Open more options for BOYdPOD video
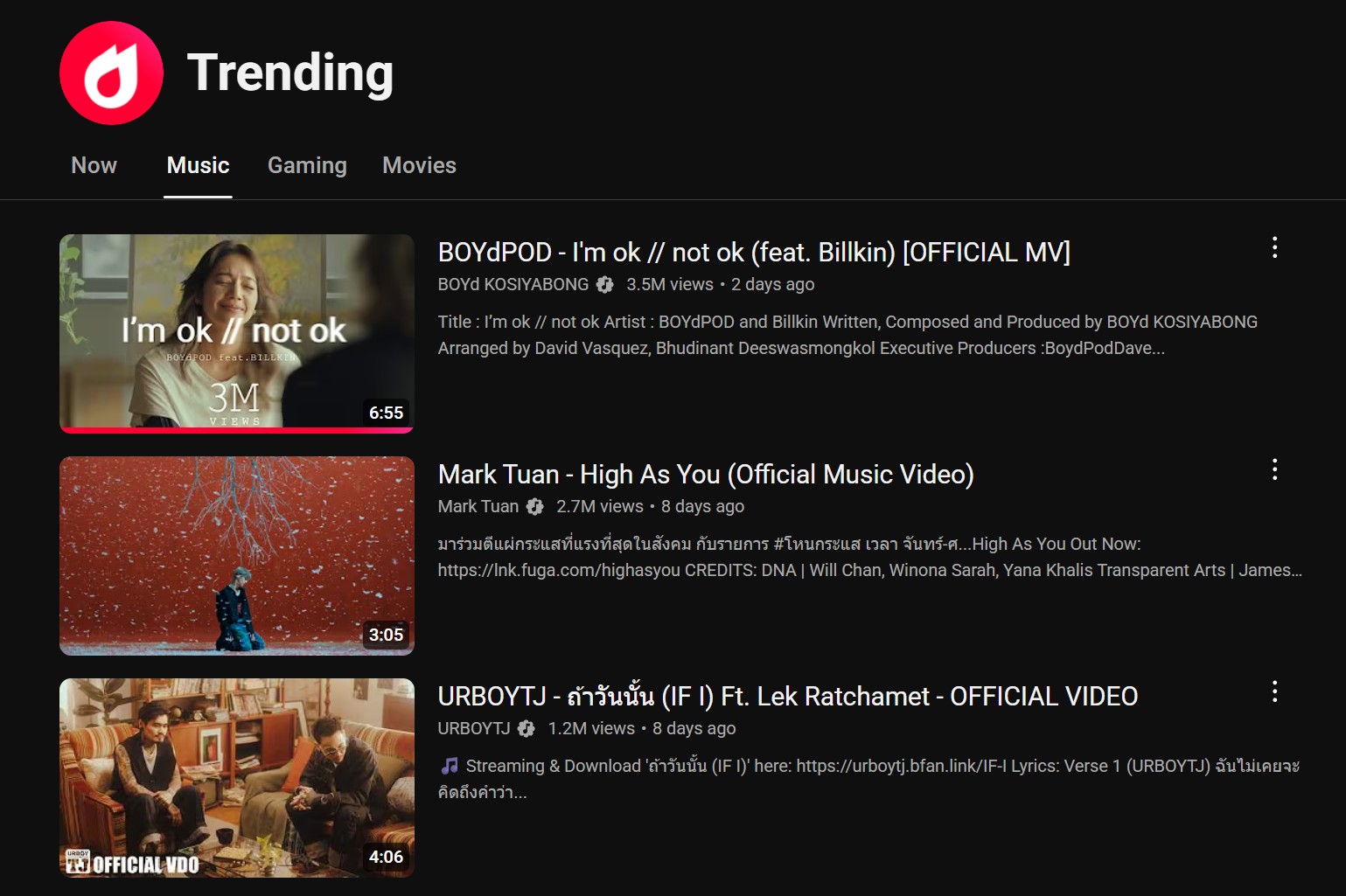The height and width of the screenshot is (896, 1346). (x=1274, y=247)
